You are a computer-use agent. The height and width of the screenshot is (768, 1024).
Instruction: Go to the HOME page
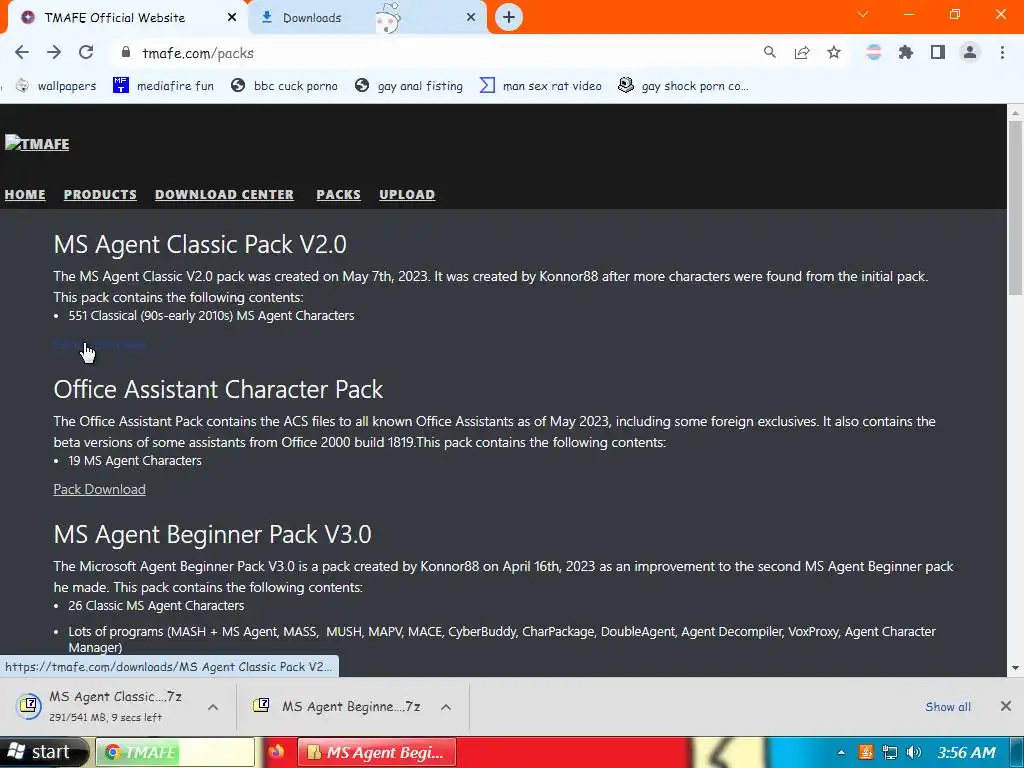tap(25, 195)
